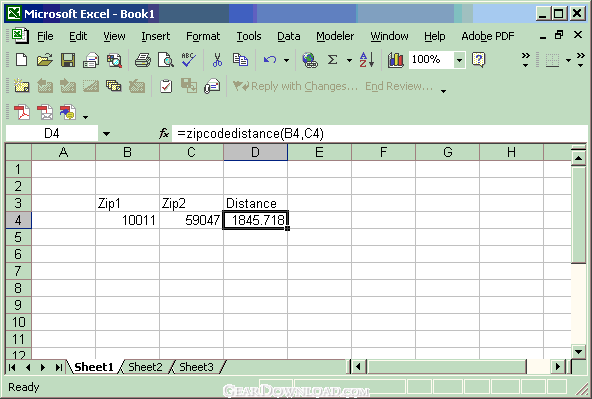Show more Standard toolbar options chevron
This screenshot has height=399, width=592.
coord(525,60)
